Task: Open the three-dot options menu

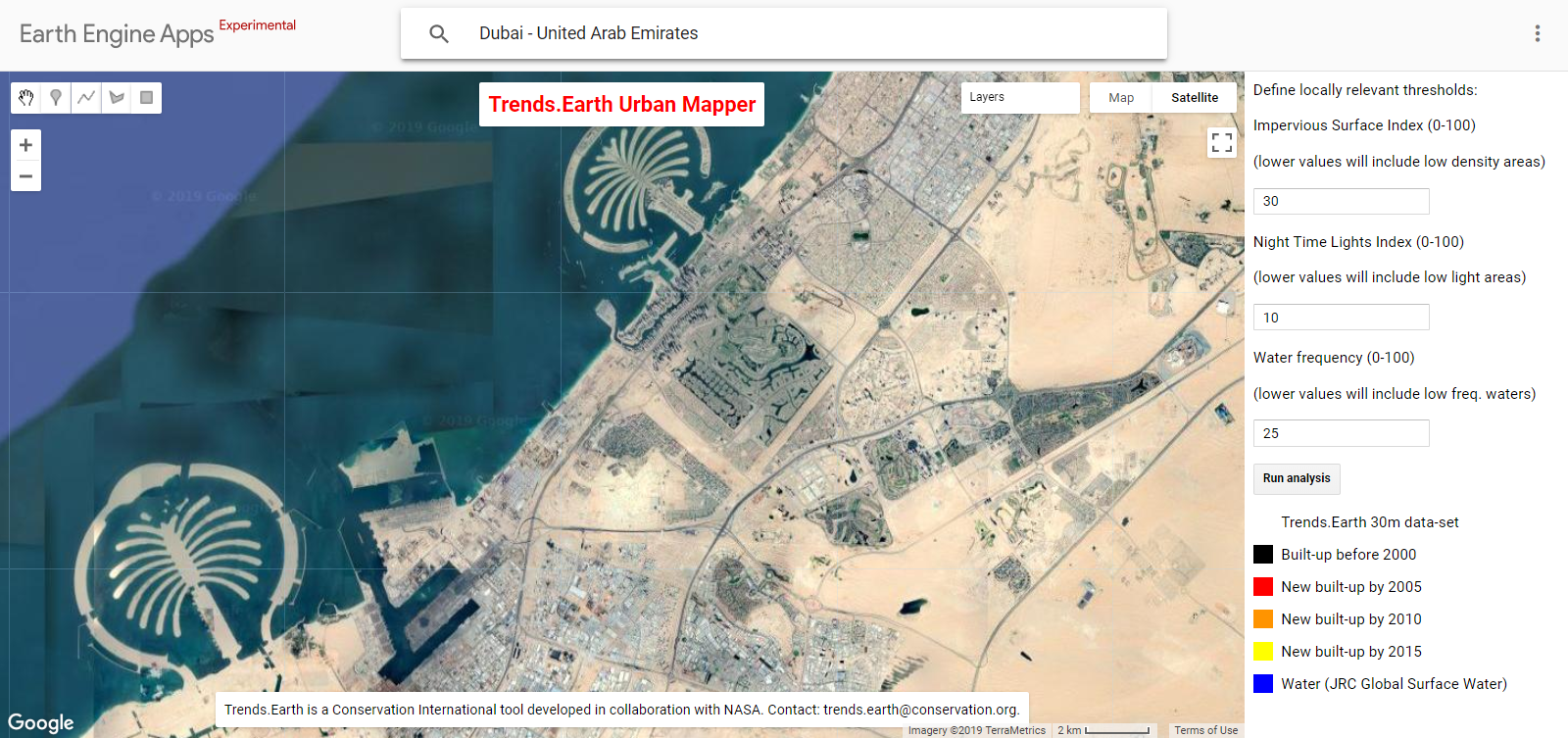Action: [1537, 33]
